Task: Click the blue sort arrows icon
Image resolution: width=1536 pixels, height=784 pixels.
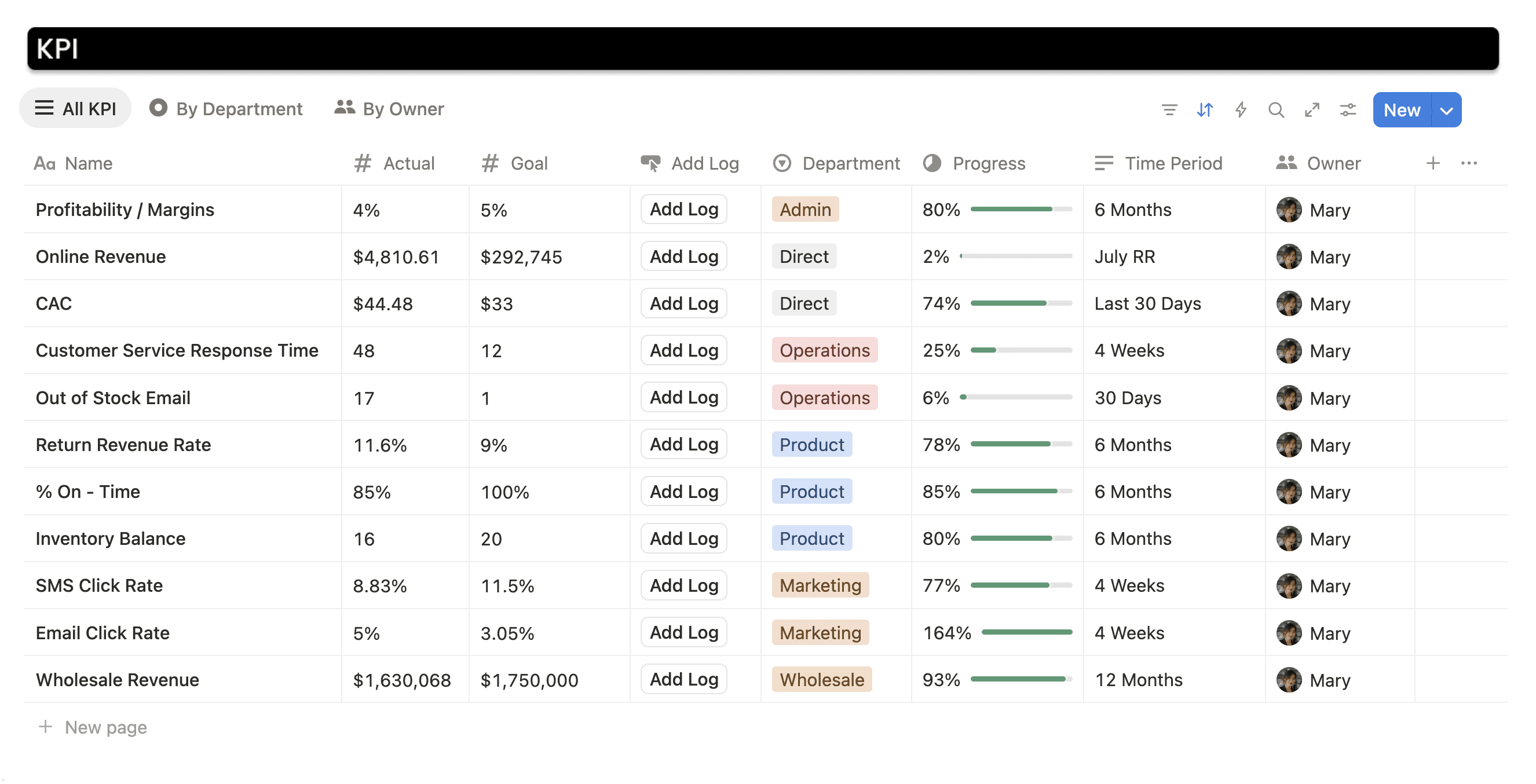Action: (1205, 109)
